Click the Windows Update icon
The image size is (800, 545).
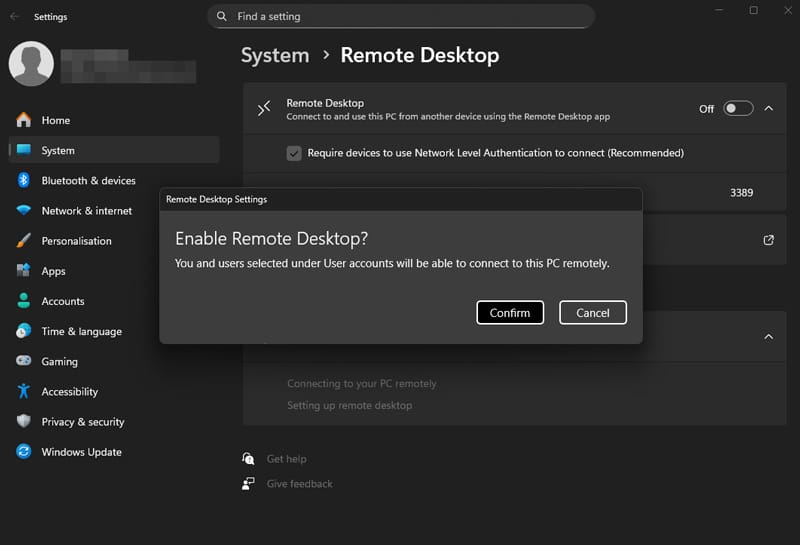point(23,452)
